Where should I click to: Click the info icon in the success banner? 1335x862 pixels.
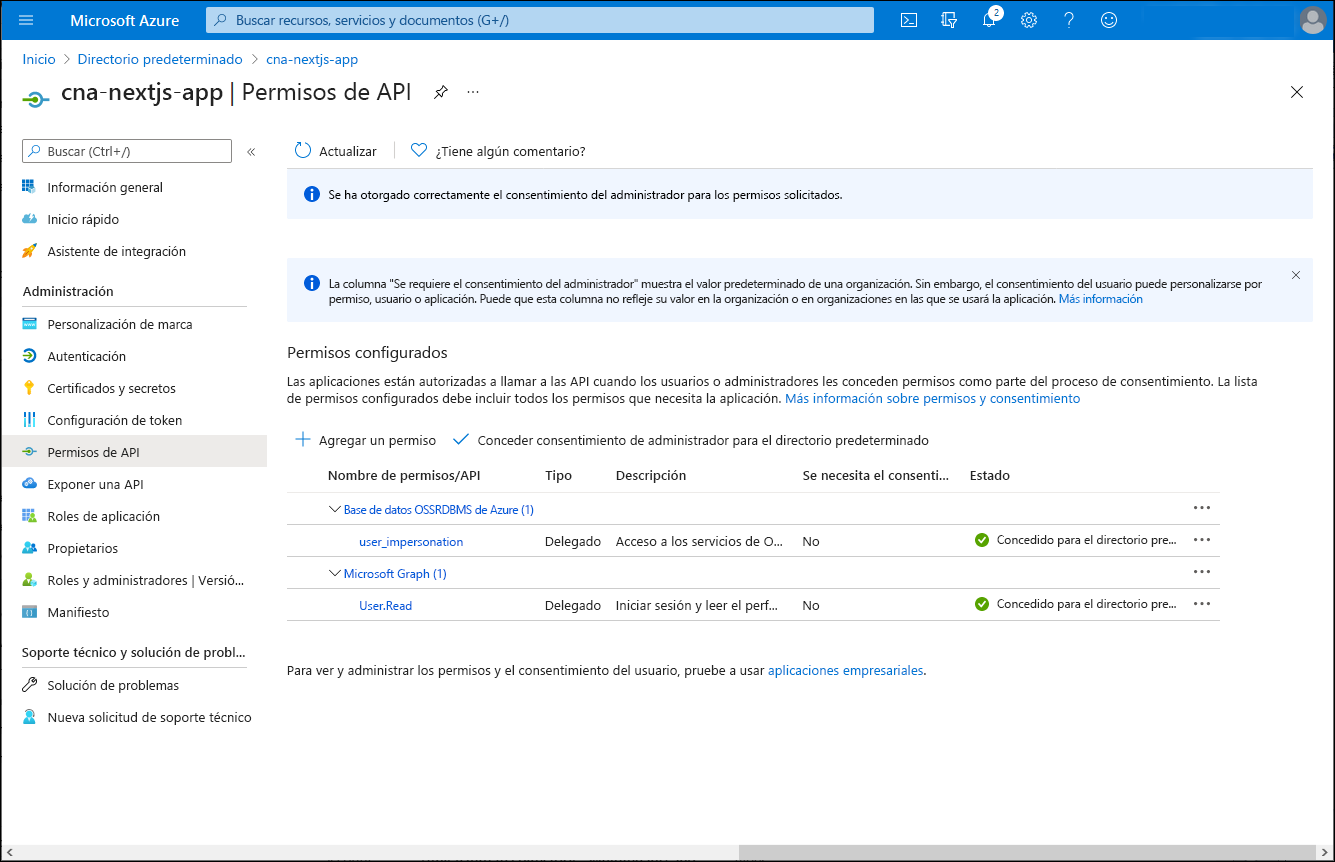point(311,194)
